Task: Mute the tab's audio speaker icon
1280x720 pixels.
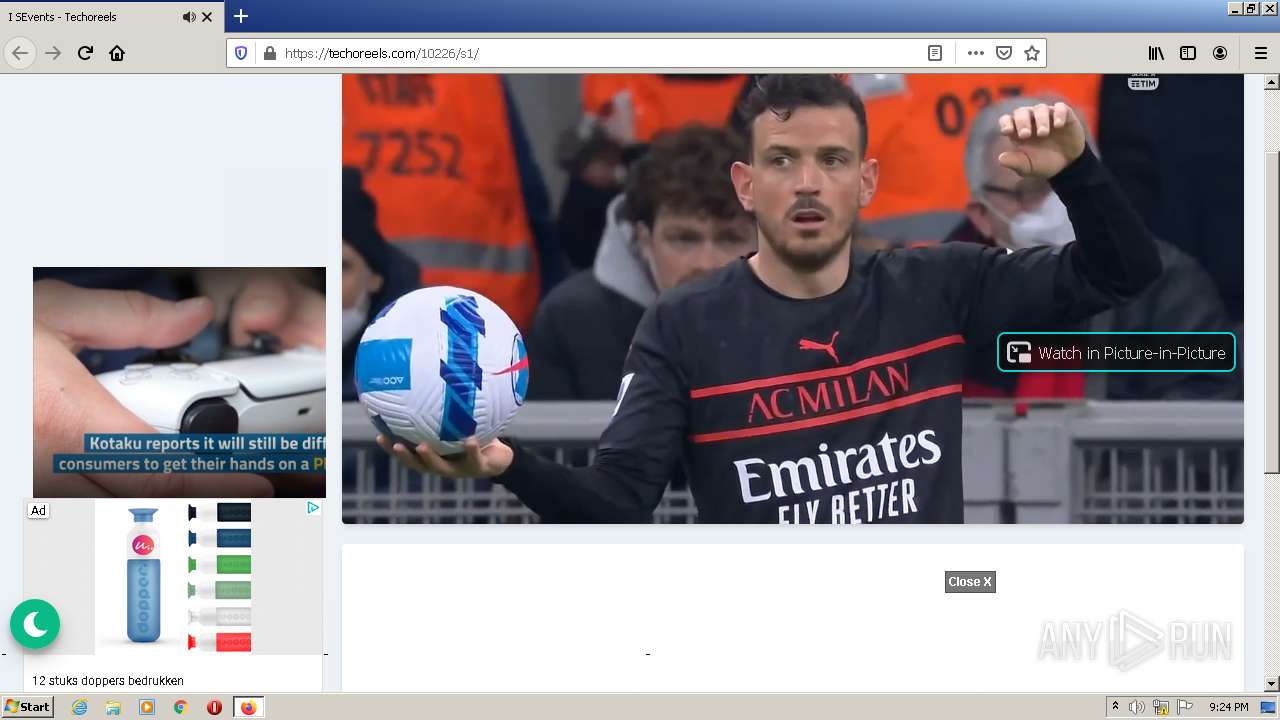Action: [x=189, y=17]
